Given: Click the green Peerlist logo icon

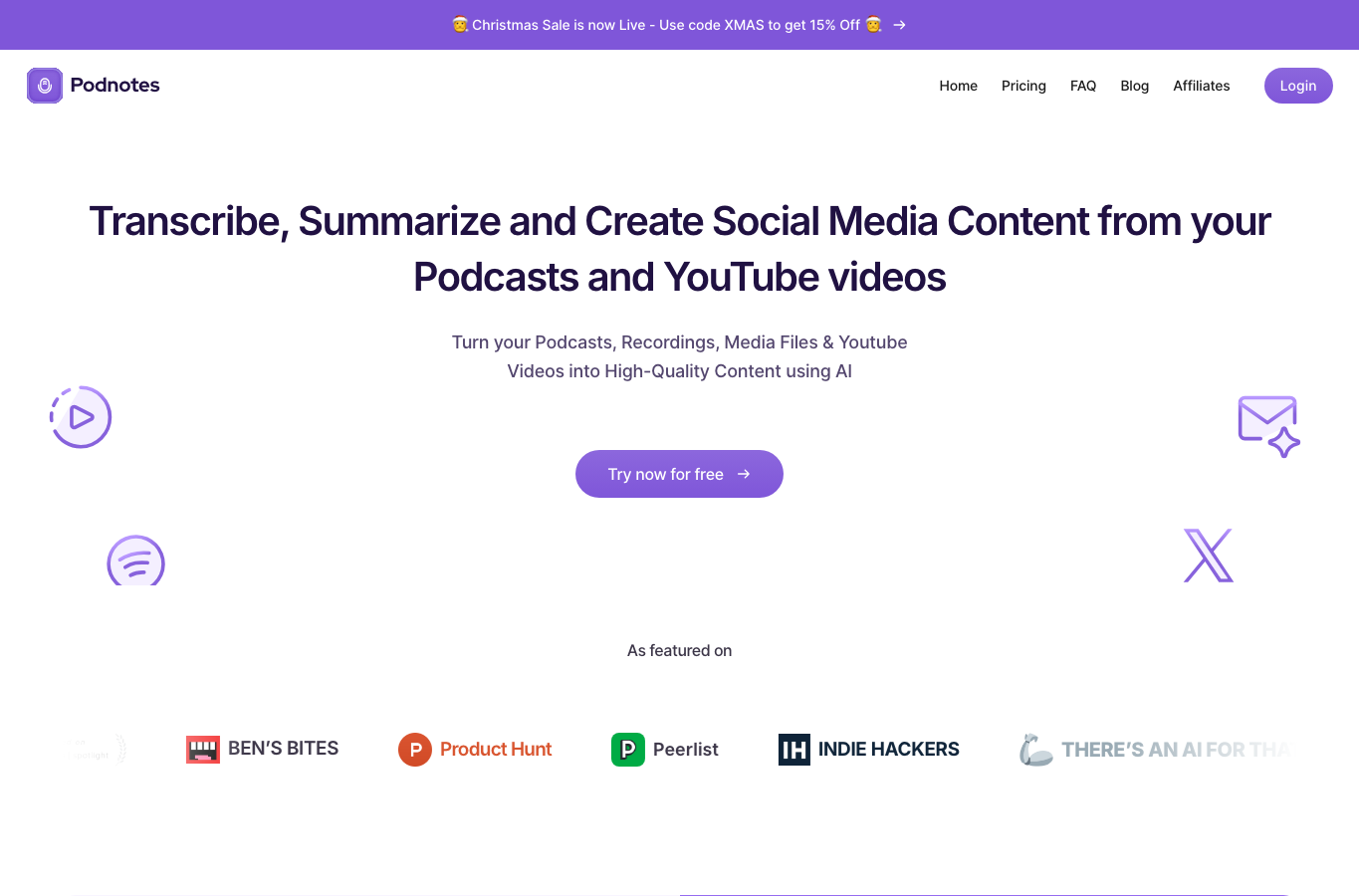Looking at the screenshot, I should click(628, 750).
